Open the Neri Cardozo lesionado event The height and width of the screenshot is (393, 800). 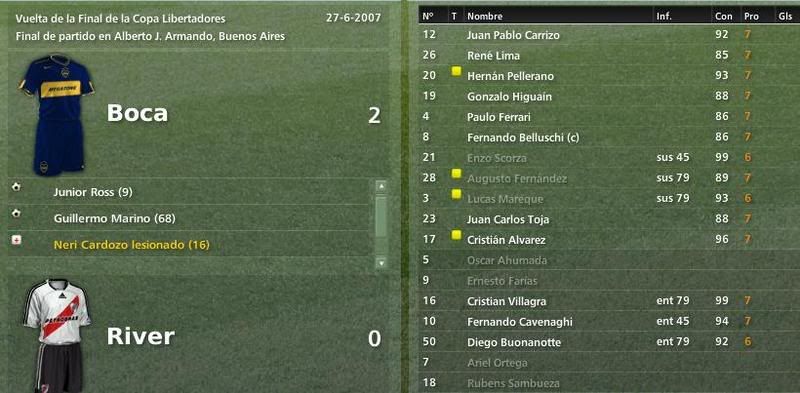(131, 245)
